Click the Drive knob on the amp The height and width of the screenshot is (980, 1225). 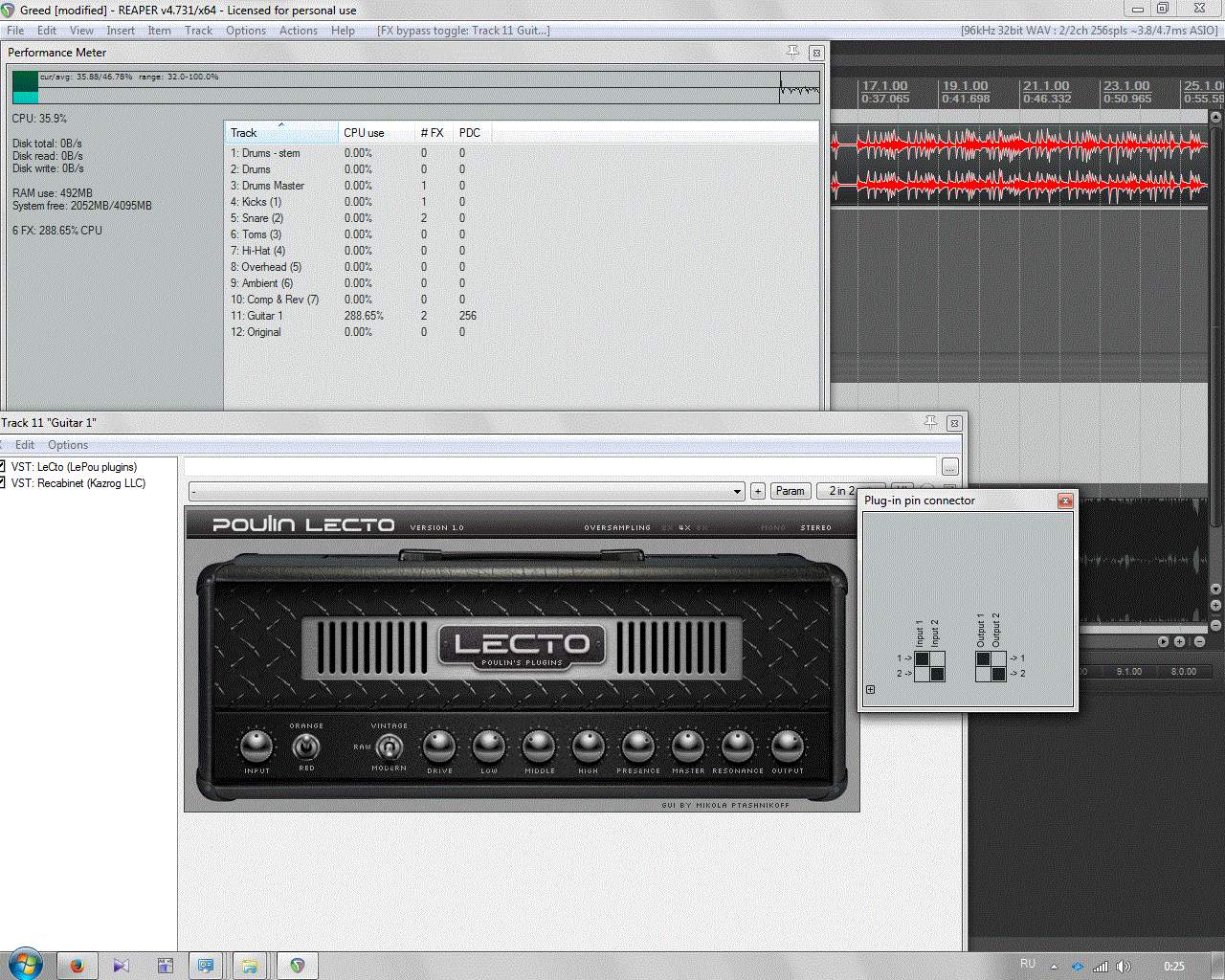coord(439,746)
